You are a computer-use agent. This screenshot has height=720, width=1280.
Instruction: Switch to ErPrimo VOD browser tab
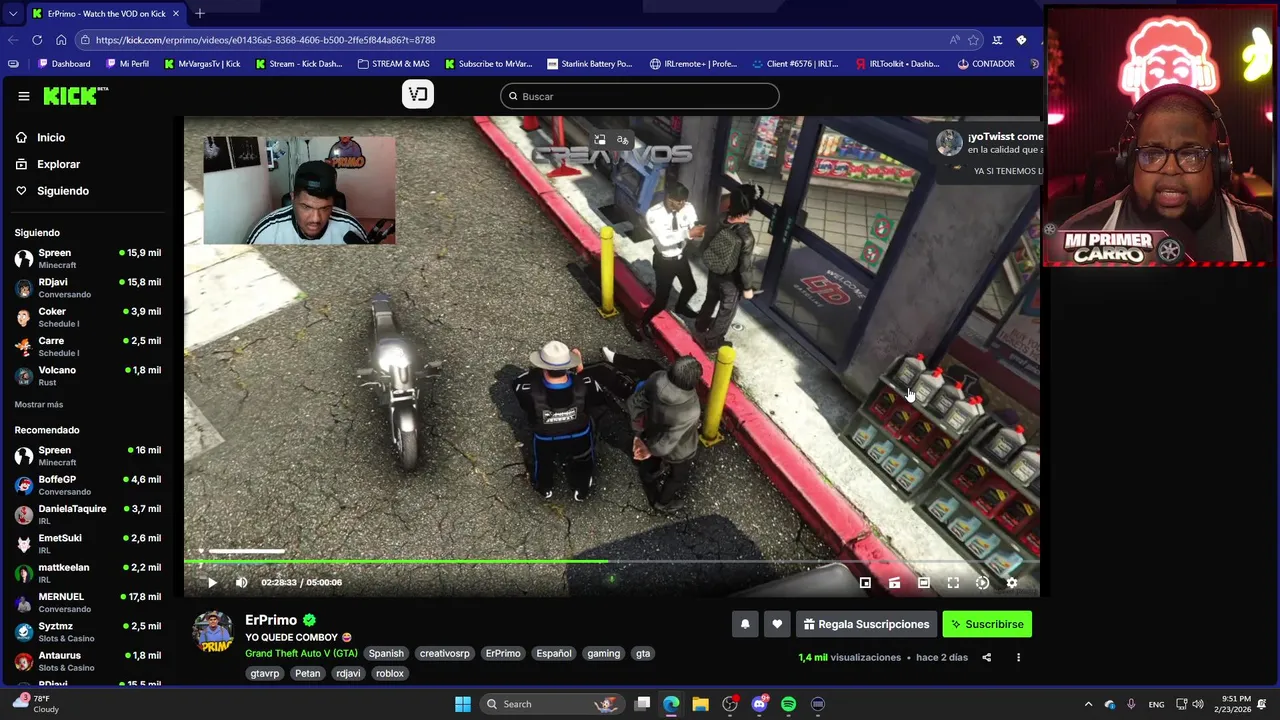click(105, 14)
